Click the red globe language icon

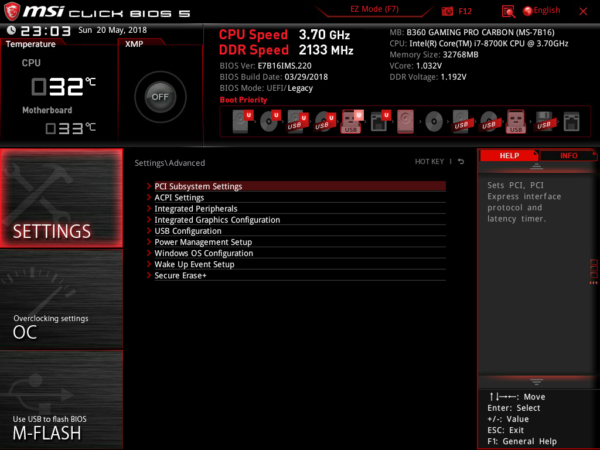tap(527, 11)
